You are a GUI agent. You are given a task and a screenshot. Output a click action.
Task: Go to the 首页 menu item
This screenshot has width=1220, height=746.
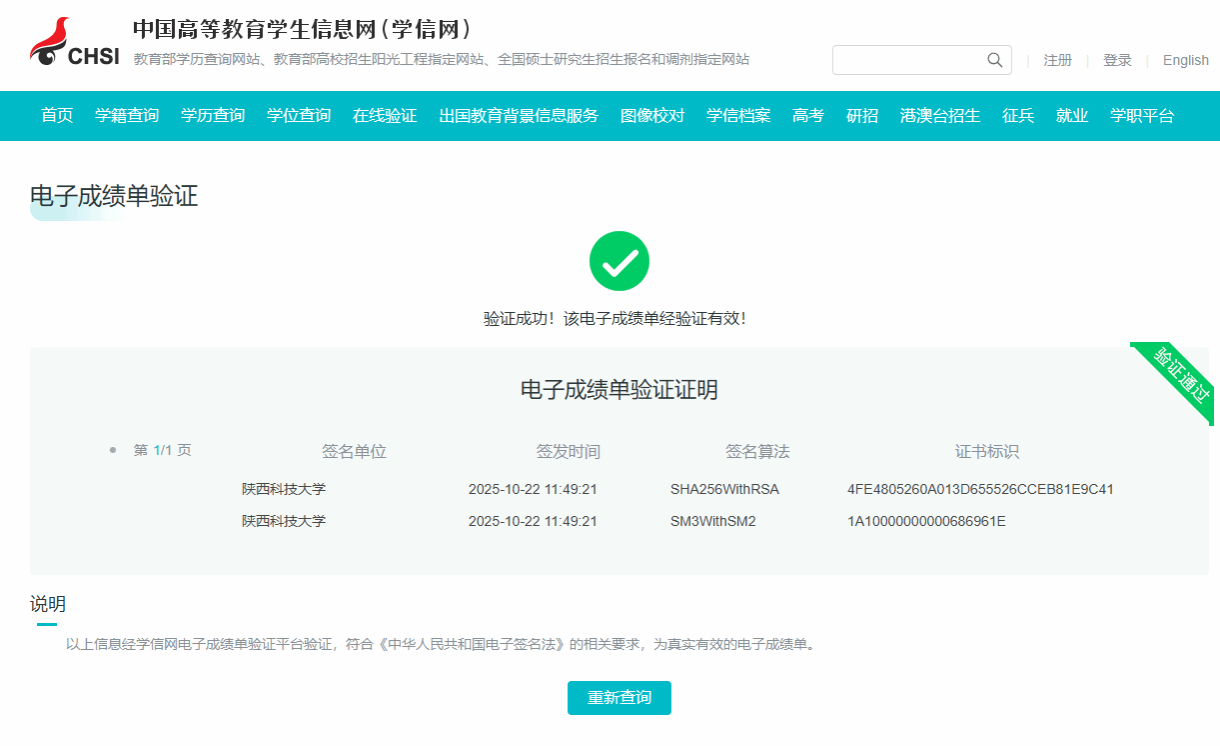pyautogui.click(x=57, y=116)
